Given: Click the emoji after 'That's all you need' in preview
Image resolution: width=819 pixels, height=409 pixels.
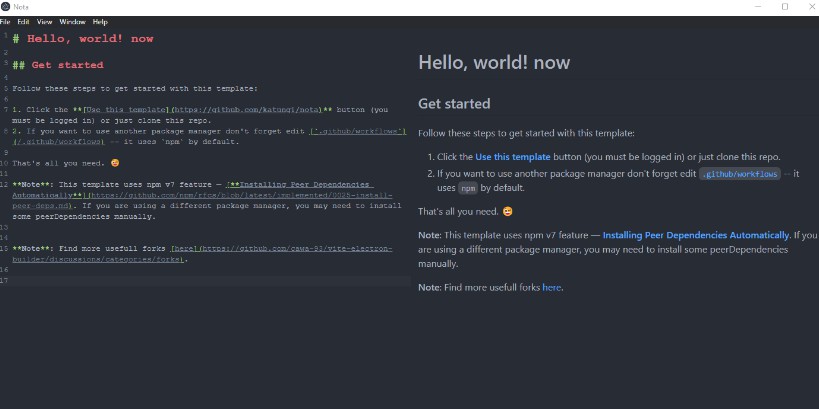Looking at the screenshot, I should (x=507, y=212).
